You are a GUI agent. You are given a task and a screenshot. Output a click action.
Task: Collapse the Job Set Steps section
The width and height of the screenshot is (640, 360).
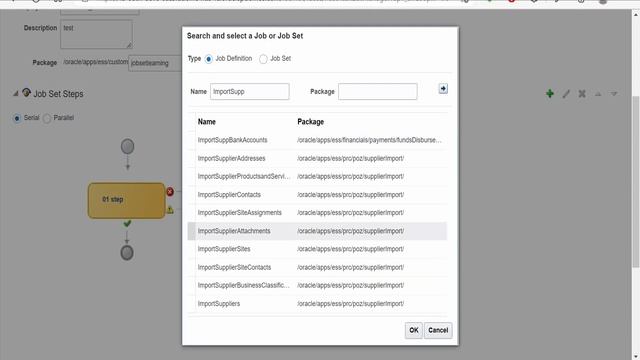click(x=16, y=93)
